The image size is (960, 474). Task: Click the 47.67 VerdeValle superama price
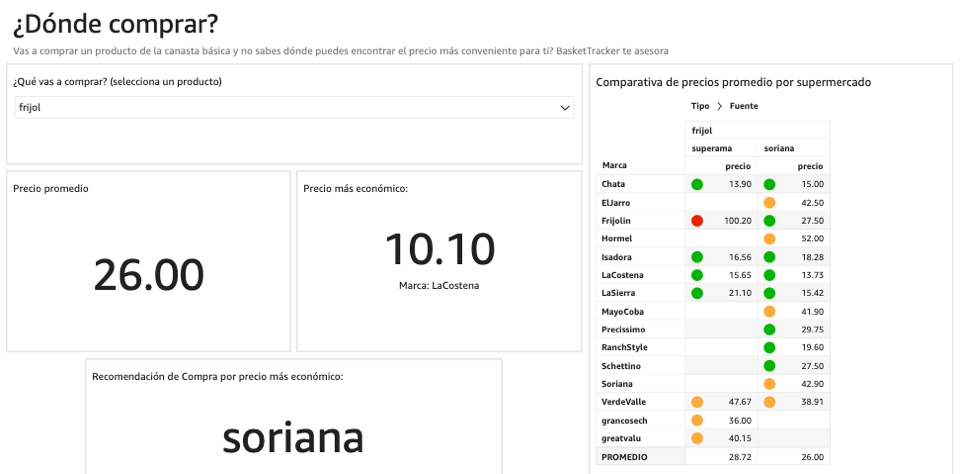point(740,402)
